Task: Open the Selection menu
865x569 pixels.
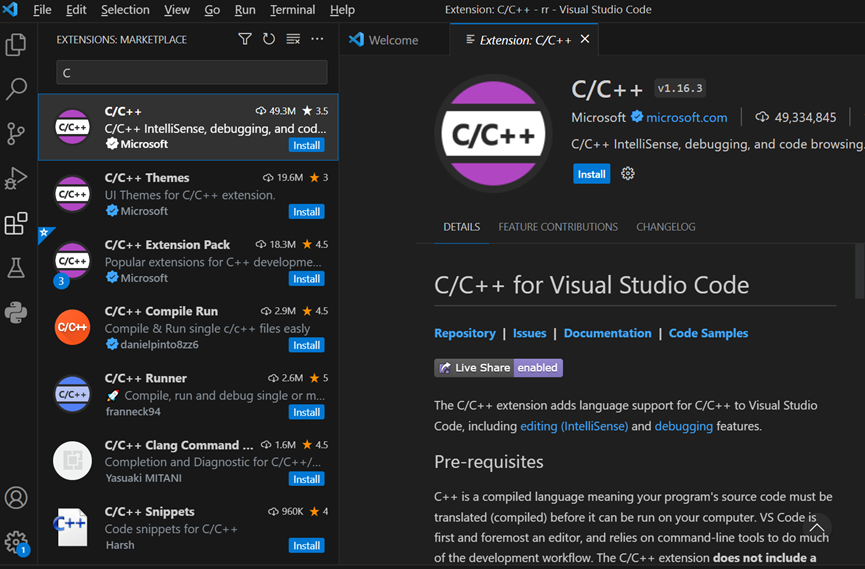Action: tap(125, 9)
